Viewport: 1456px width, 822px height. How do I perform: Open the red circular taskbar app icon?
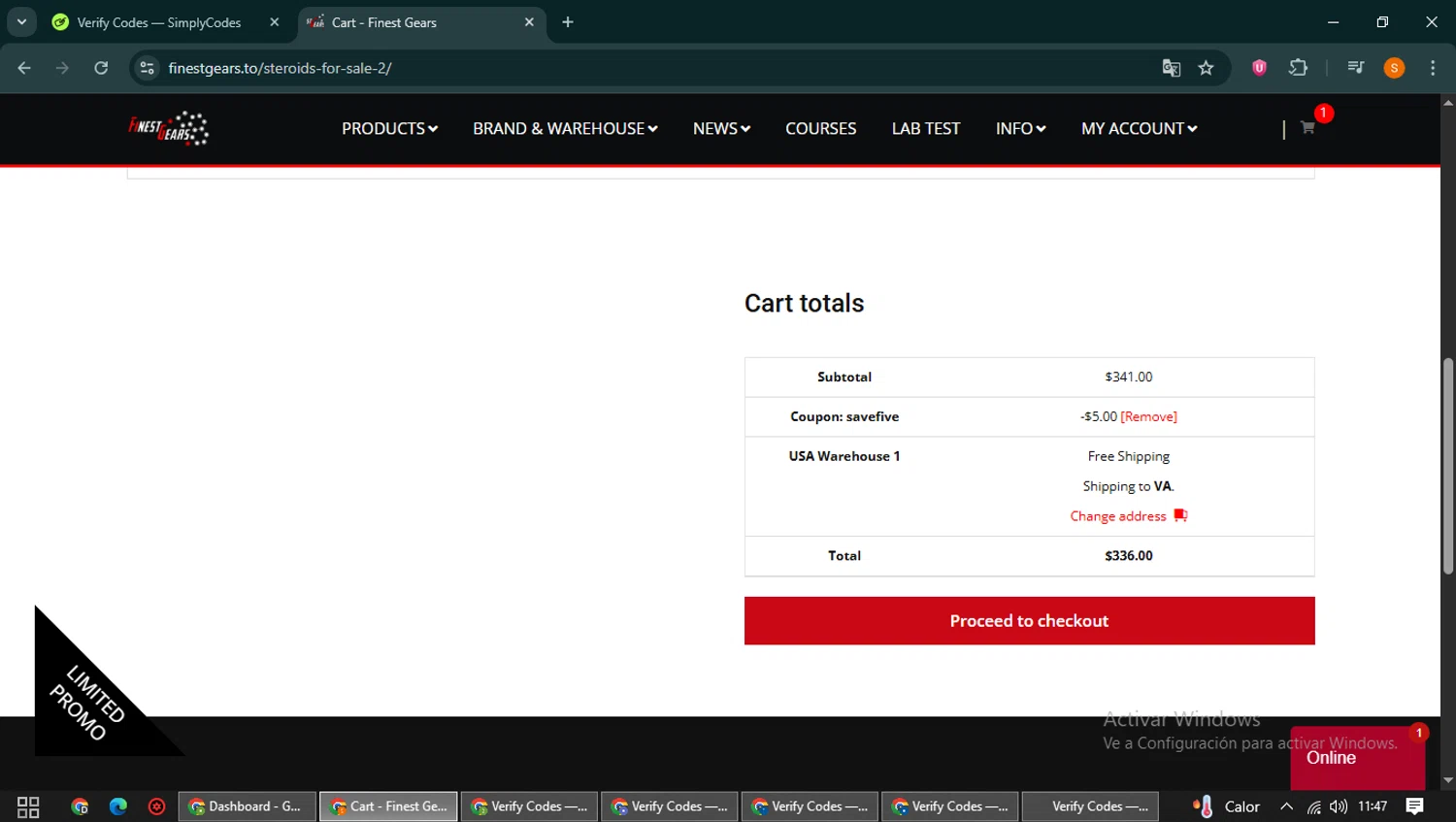156,806
